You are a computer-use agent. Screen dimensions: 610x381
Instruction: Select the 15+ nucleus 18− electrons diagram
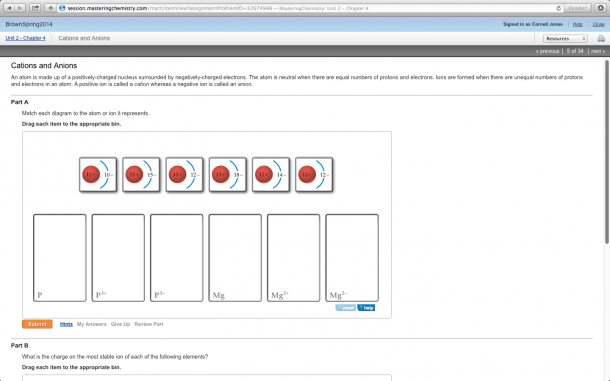tap(228, 174)
